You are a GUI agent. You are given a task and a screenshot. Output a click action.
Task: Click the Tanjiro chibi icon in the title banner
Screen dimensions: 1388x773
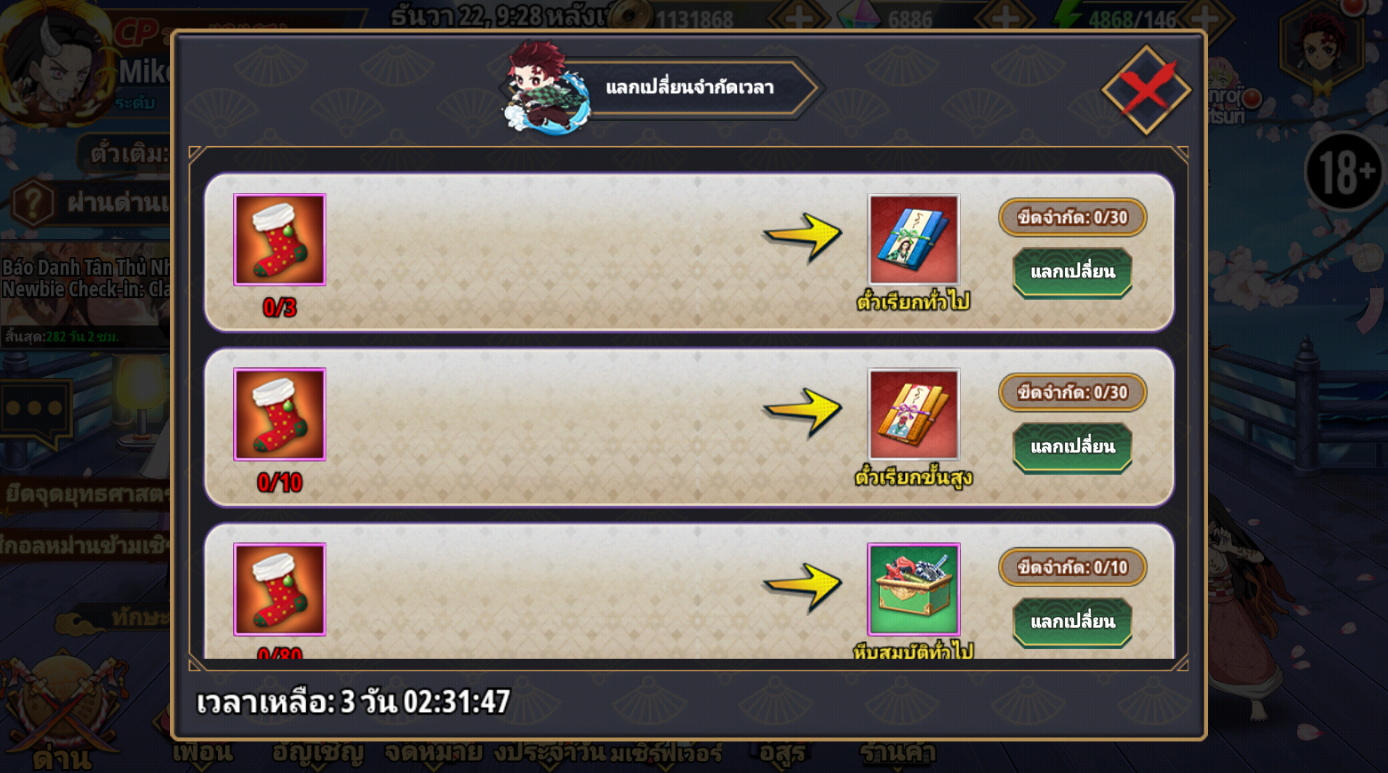(545, 86)
